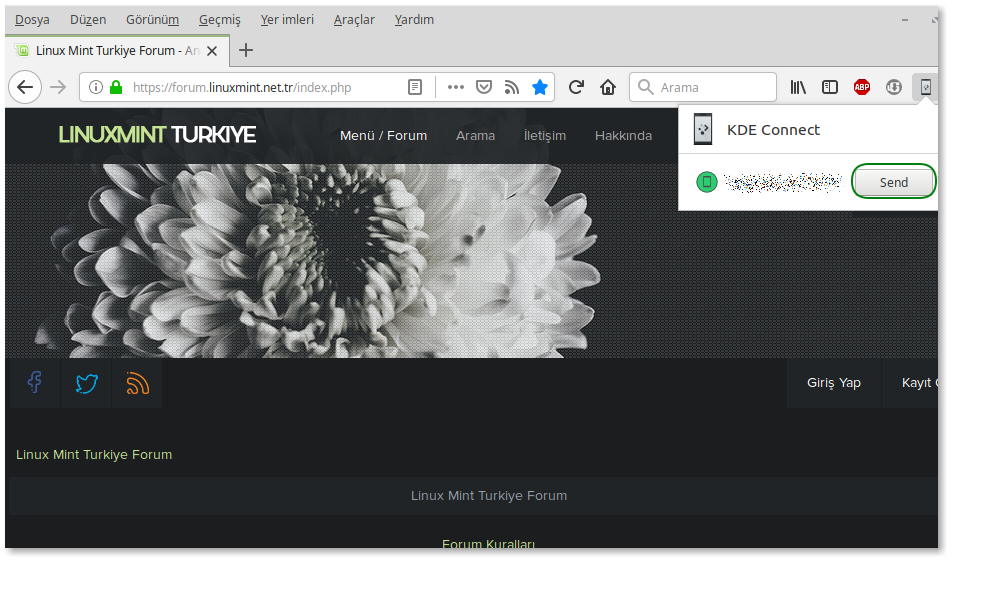The width and height of the screenshot is (993, 603).
Task: Focus the Arama search box
Action: (x=703, y=87)
